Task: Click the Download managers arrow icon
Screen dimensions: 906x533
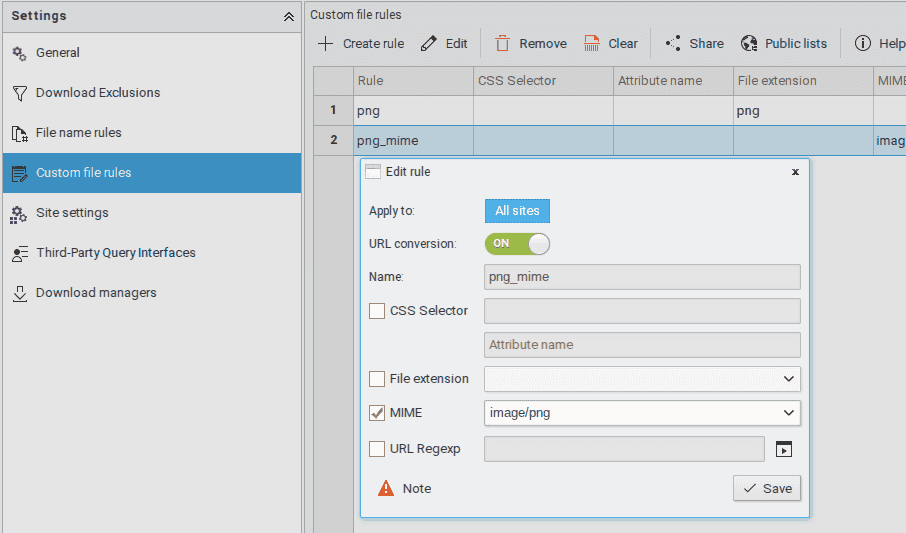Action: click(20, 294)
